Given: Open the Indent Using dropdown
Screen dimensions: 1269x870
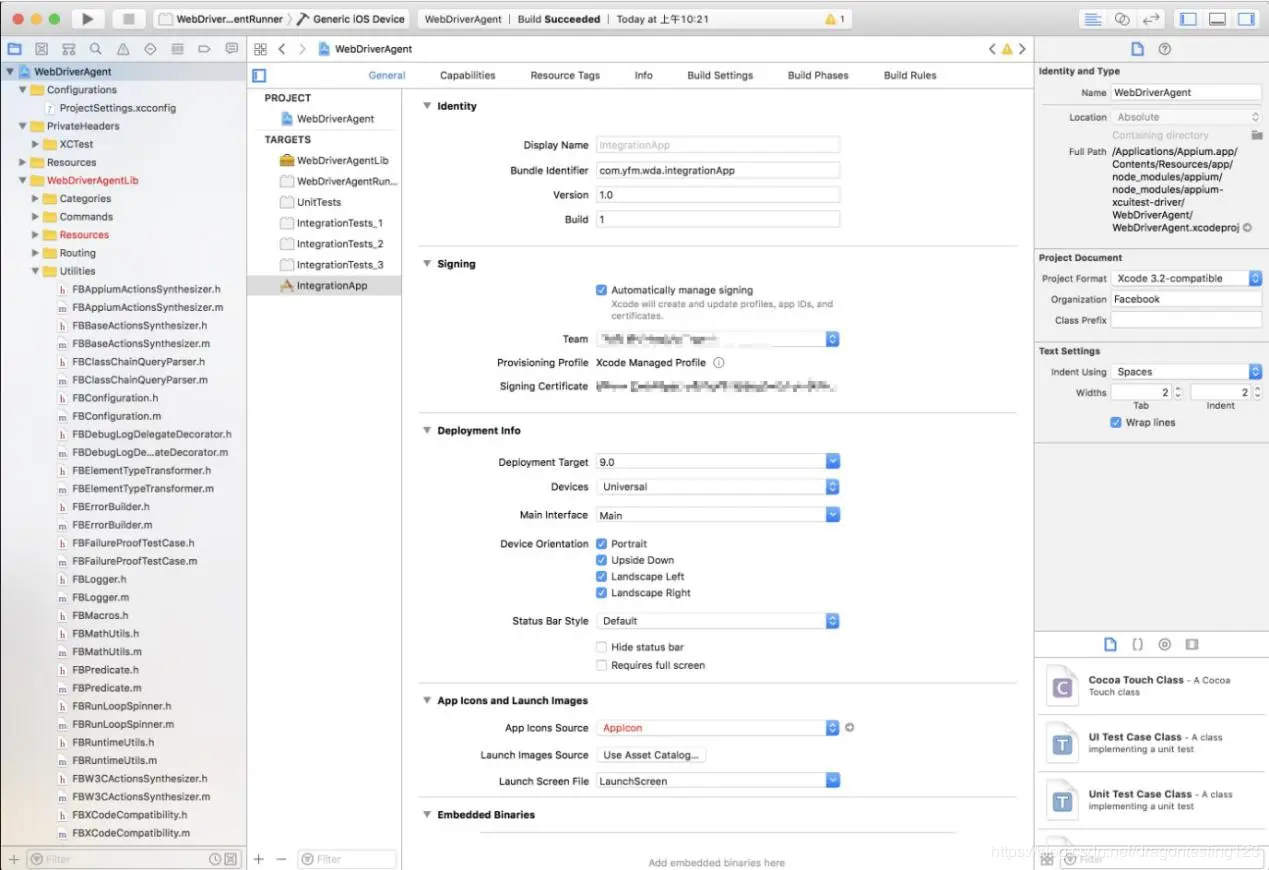Looking at the screenshot, I should (x=1187, y=371).
